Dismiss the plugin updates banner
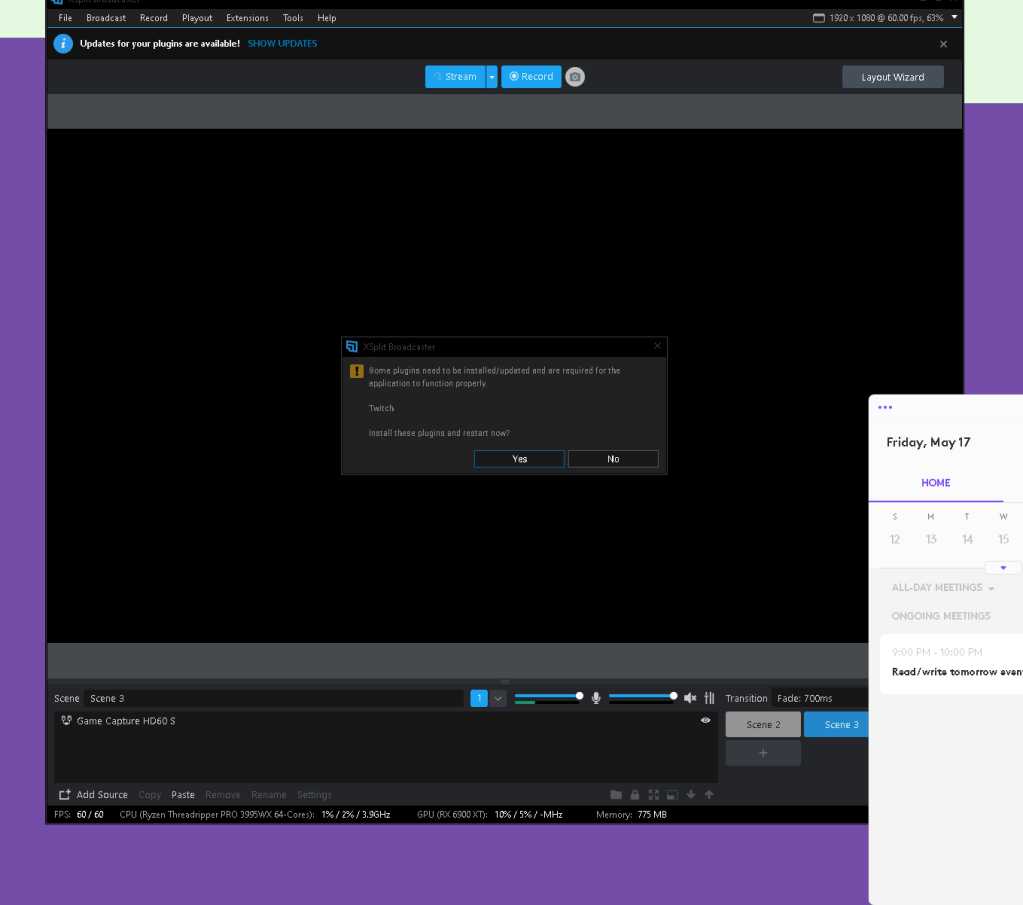Screen dimensions: 1023x905 click(x=943, y=44)
